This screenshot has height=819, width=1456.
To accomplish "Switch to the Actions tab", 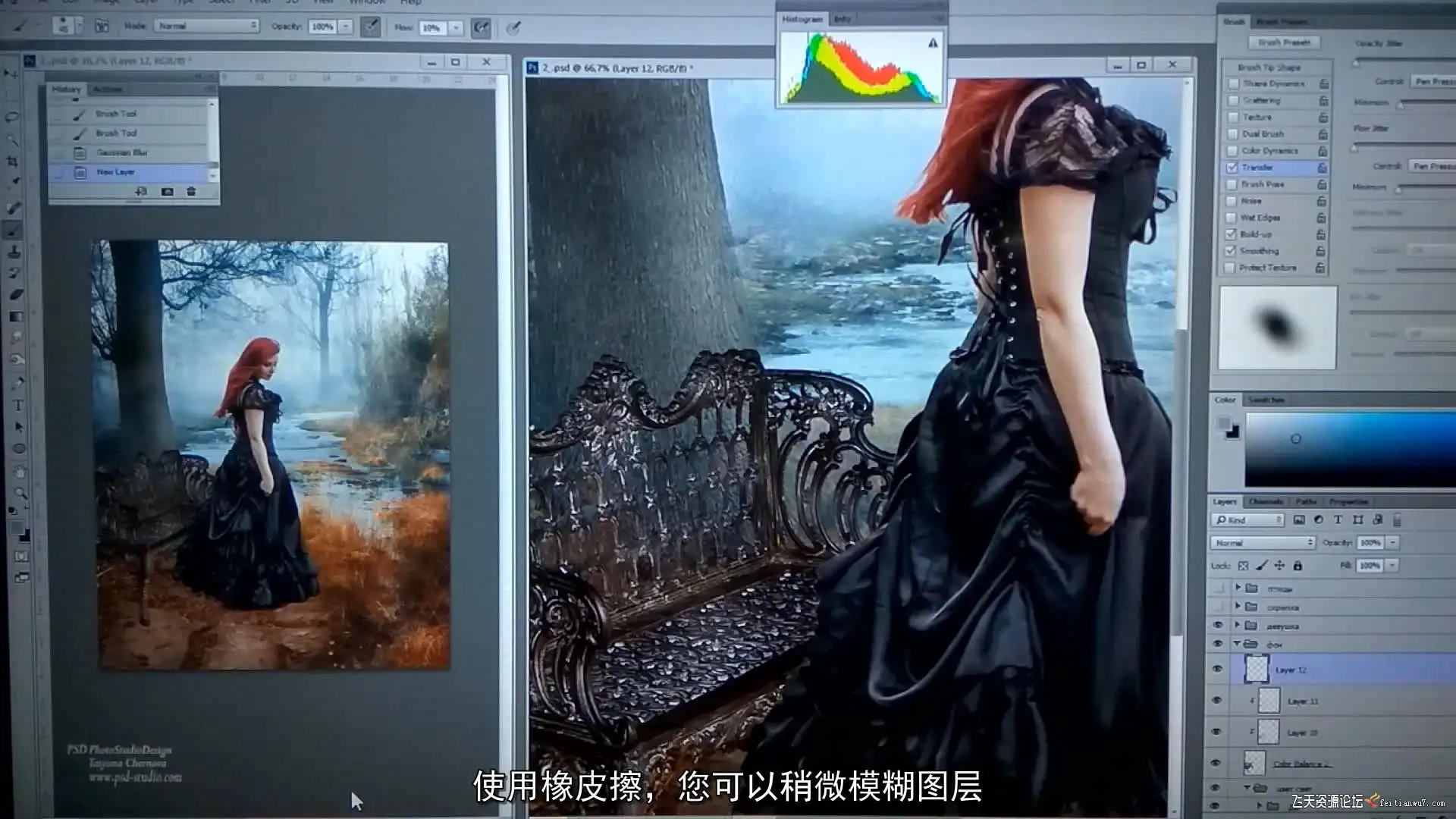I will coord(107,89).
